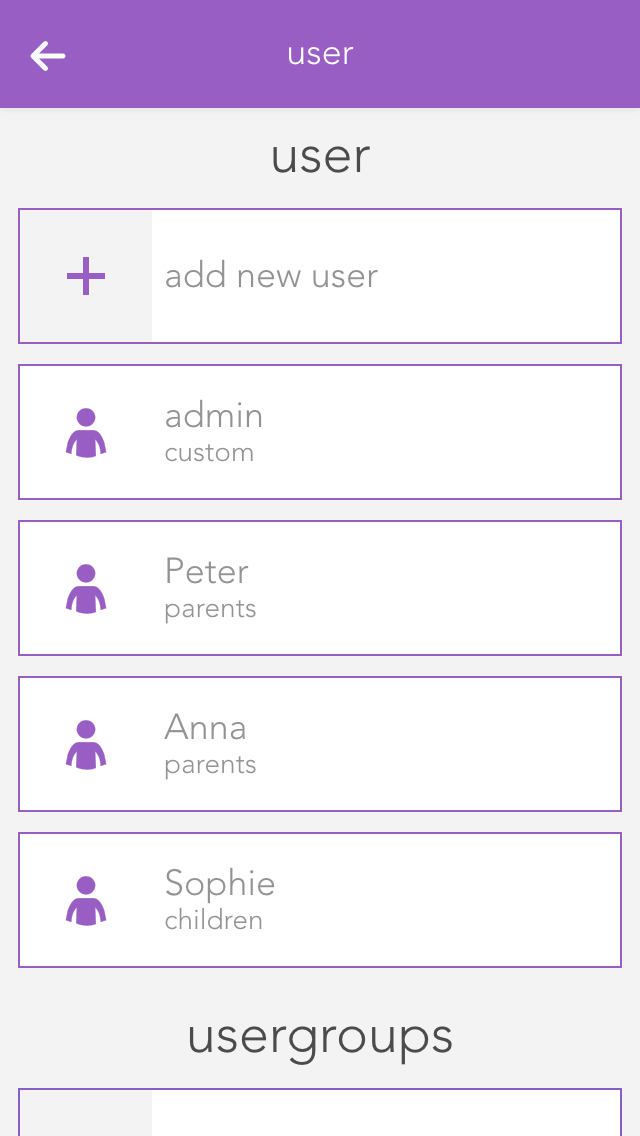640x1136 pixels.
Task: Click the "custom" group label under admin
Action: click(209, 453)
